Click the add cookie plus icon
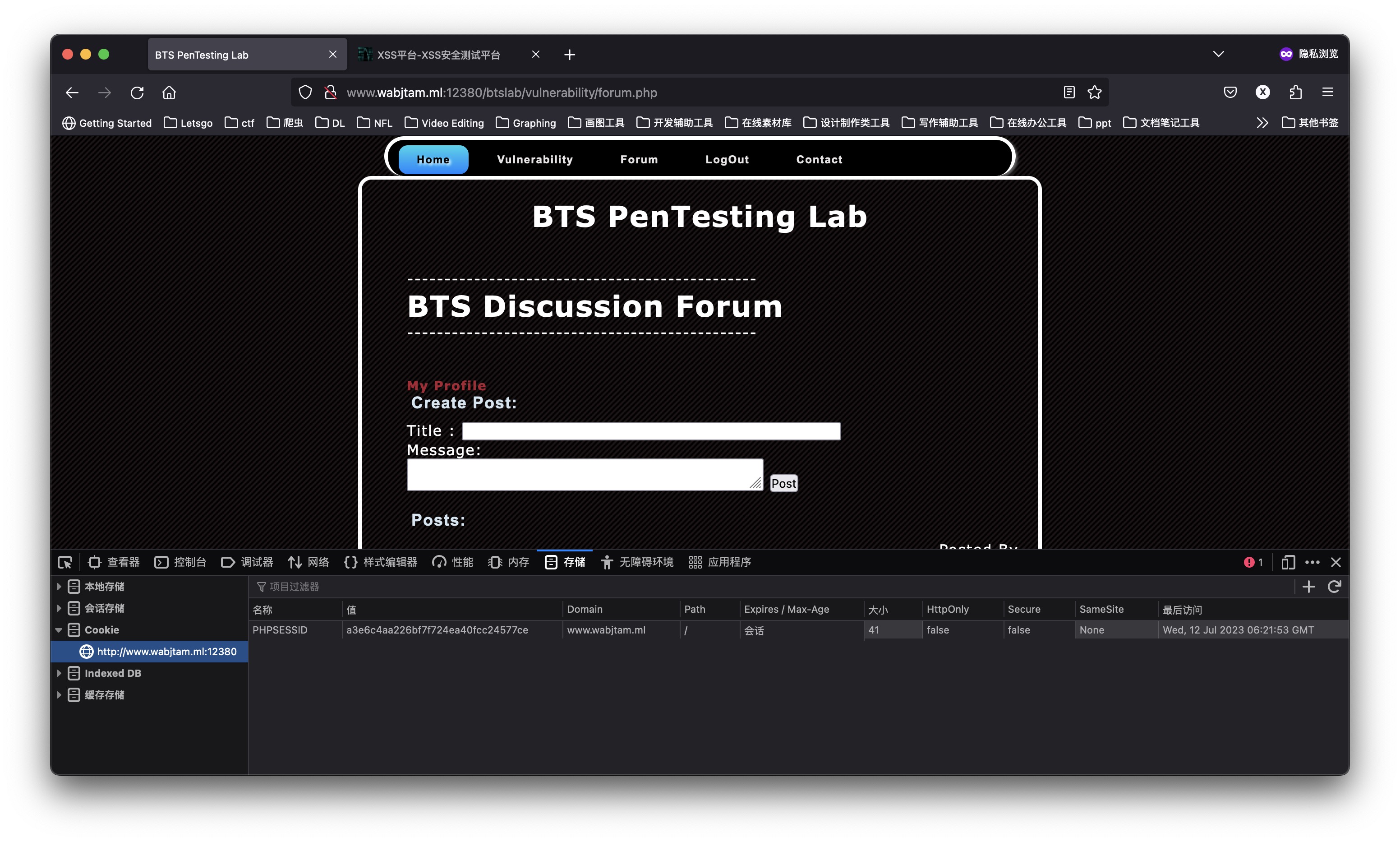Viewport: 1400px width, 842px height. point(1309,587)
